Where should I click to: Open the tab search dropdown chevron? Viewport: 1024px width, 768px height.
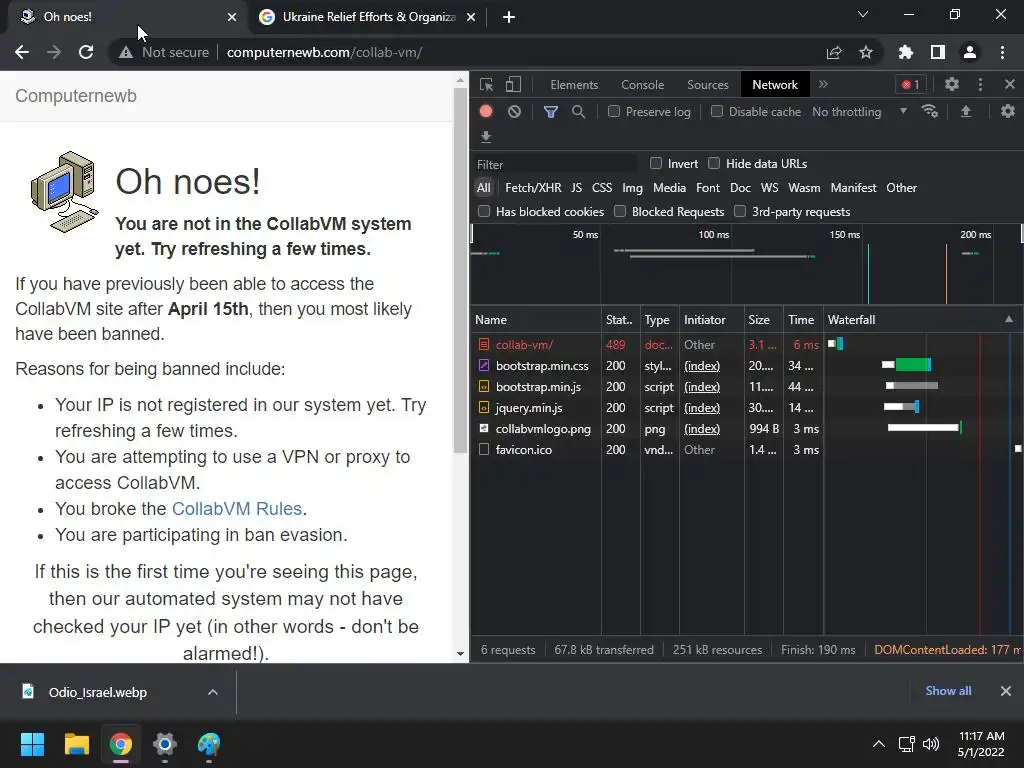pyautogui.click(x=863, y=14)
